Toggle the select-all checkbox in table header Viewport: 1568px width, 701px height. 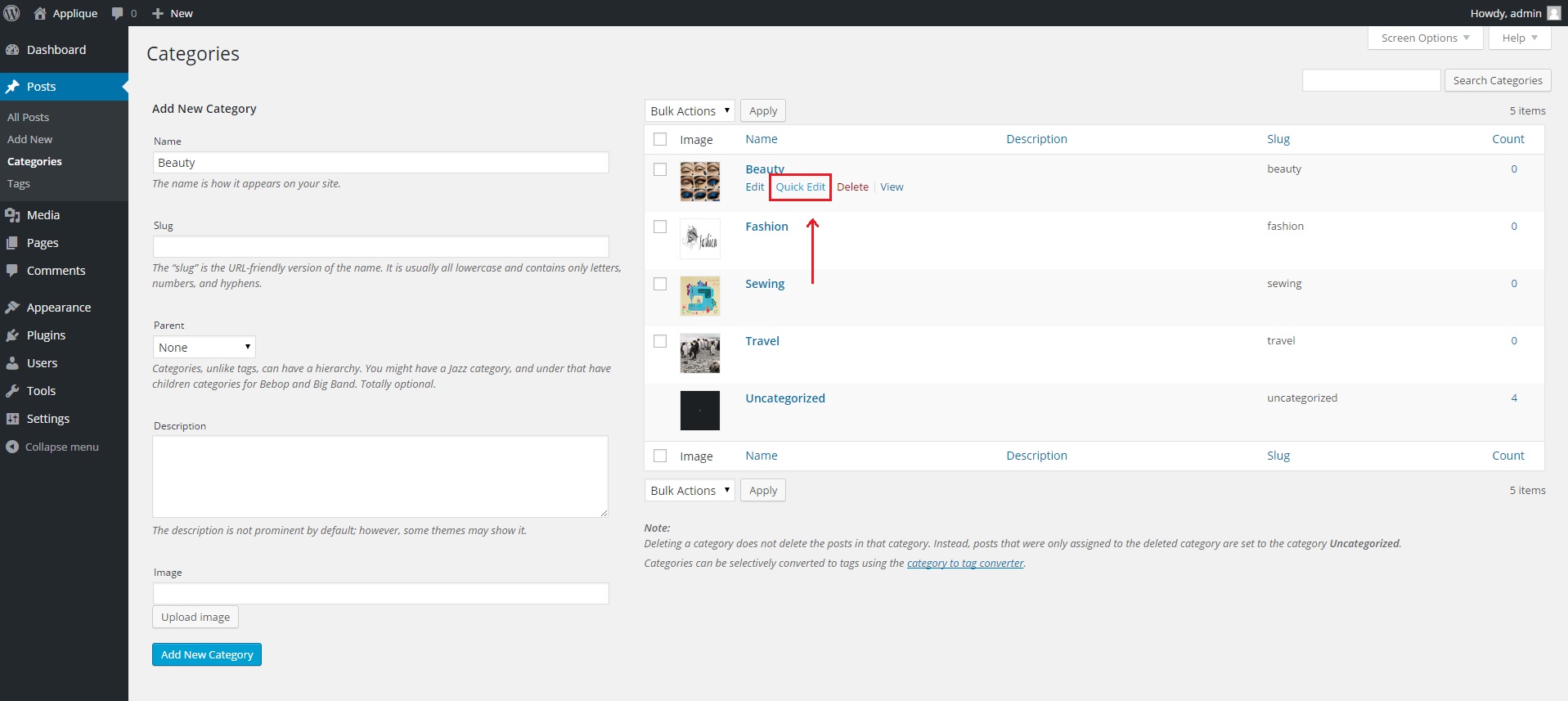[660, 139]
